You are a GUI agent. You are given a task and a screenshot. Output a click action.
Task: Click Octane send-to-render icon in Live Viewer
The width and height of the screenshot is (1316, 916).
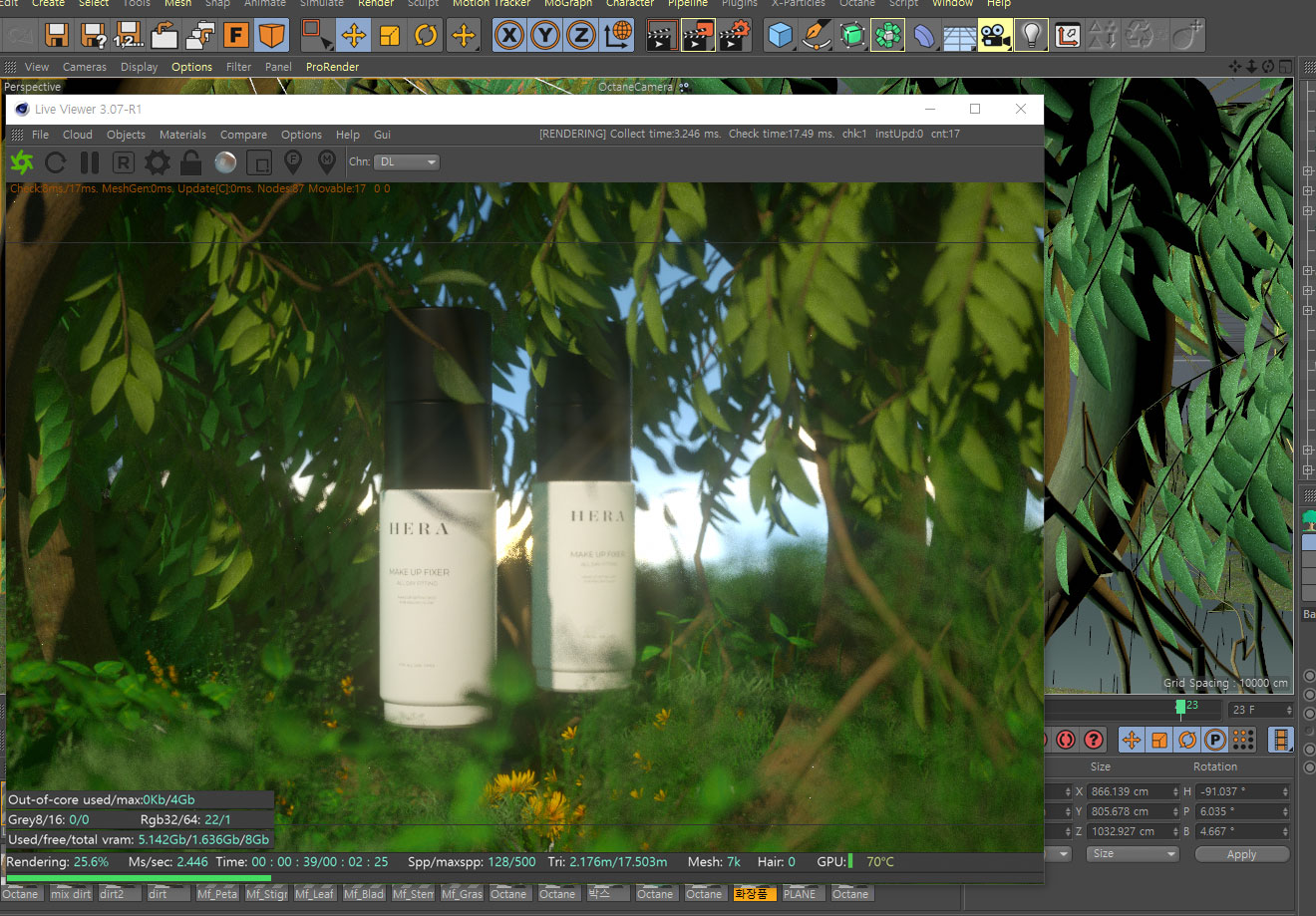point(21,162)
